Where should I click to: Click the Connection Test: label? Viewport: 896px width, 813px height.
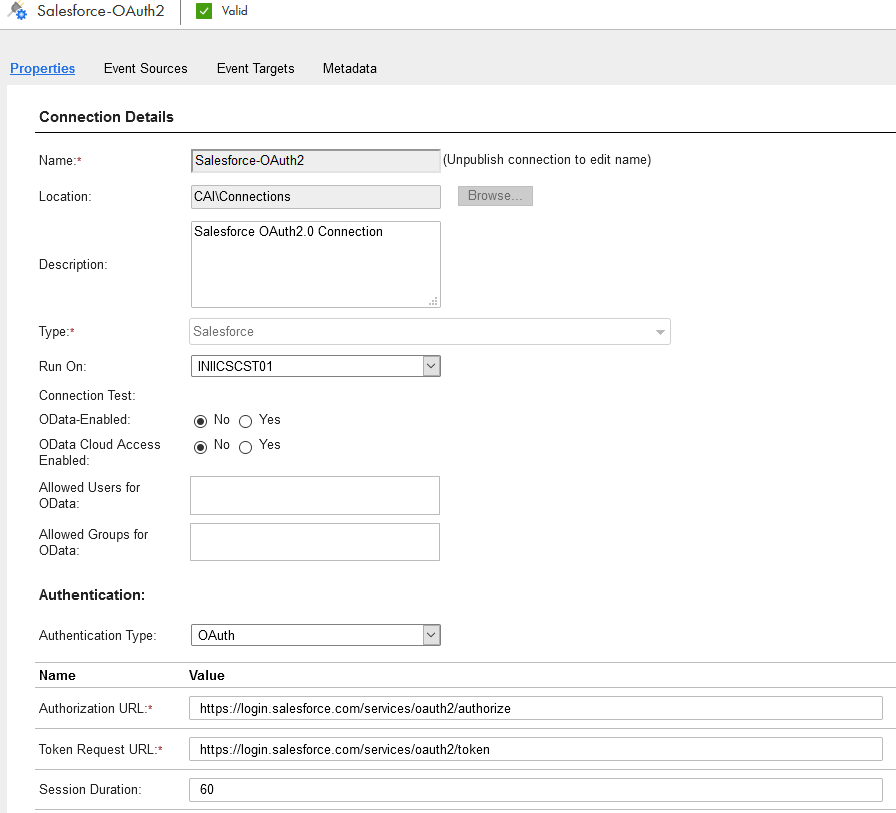[x=87, y=396]
